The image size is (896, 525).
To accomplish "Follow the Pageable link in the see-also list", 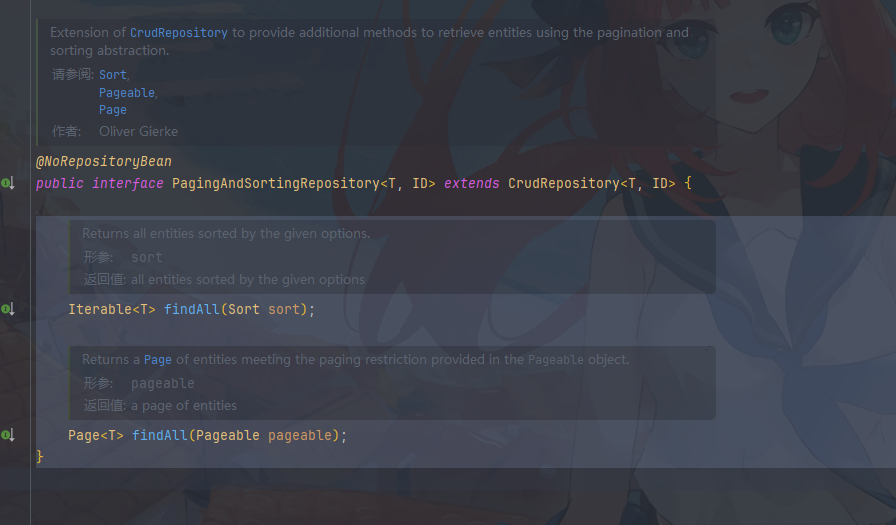I will point(126,93).
